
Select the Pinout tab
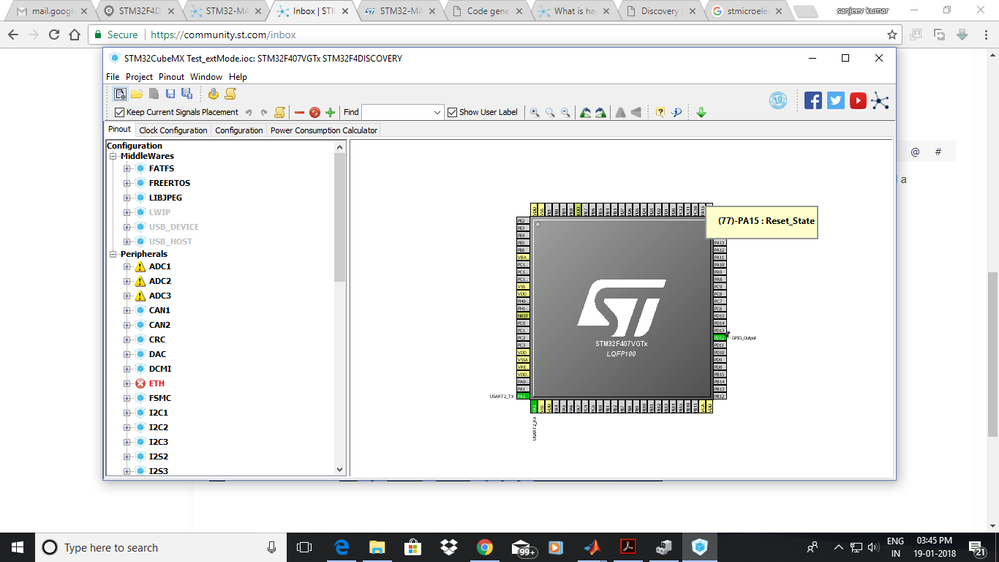[x=119, y=129]
